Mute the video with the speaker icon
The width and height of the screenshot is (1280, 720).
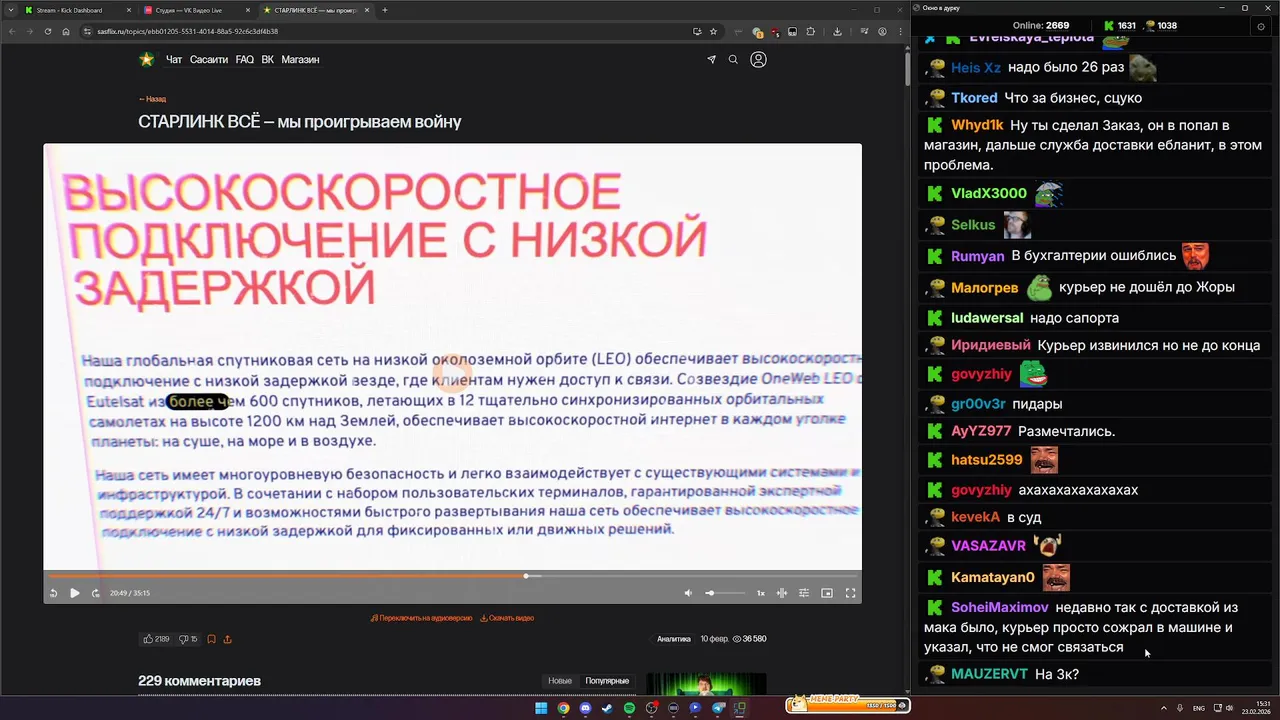pyautogui.click(x=688, y=593)
